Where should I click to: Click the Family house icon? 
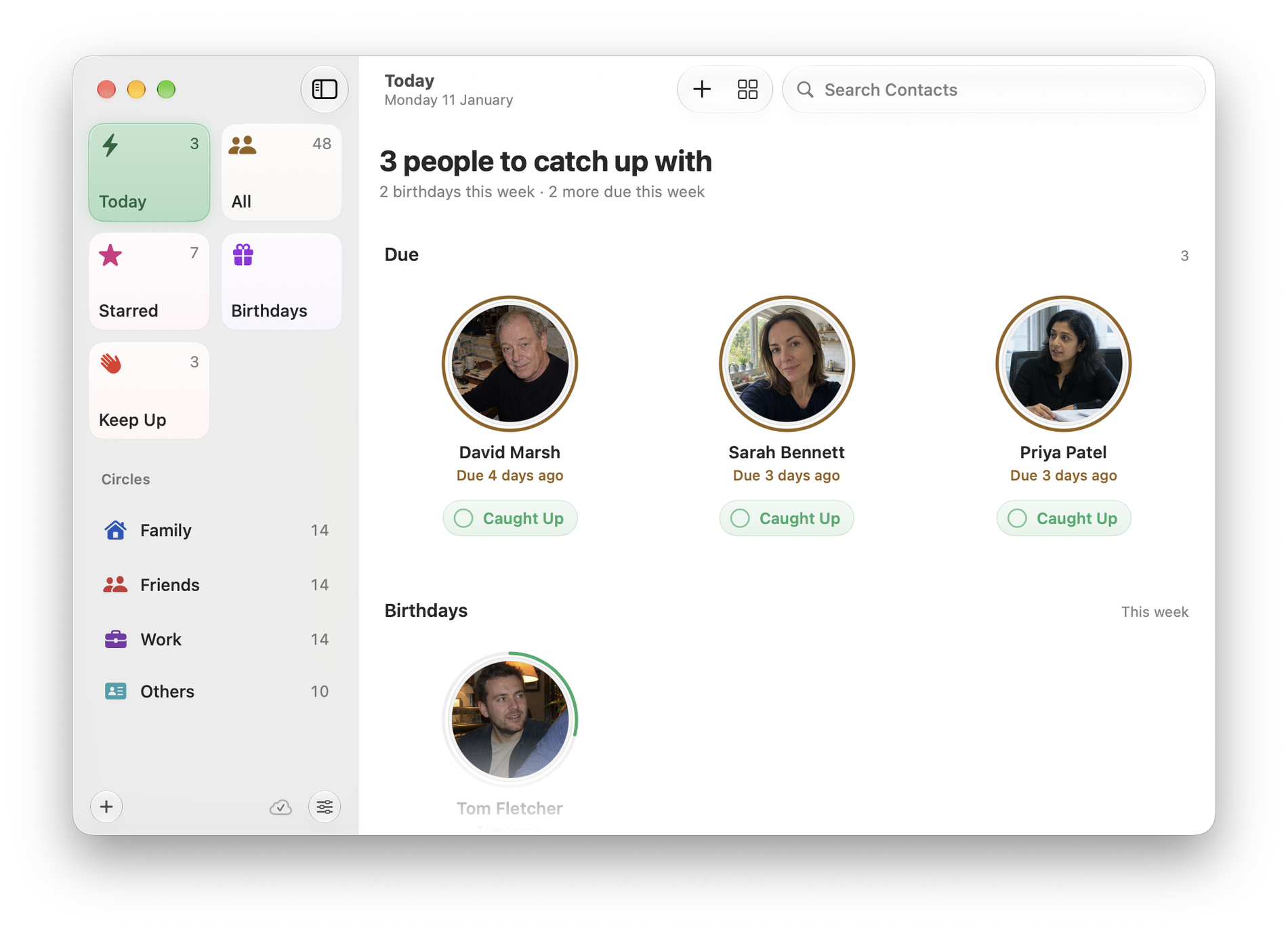(115, 529)
